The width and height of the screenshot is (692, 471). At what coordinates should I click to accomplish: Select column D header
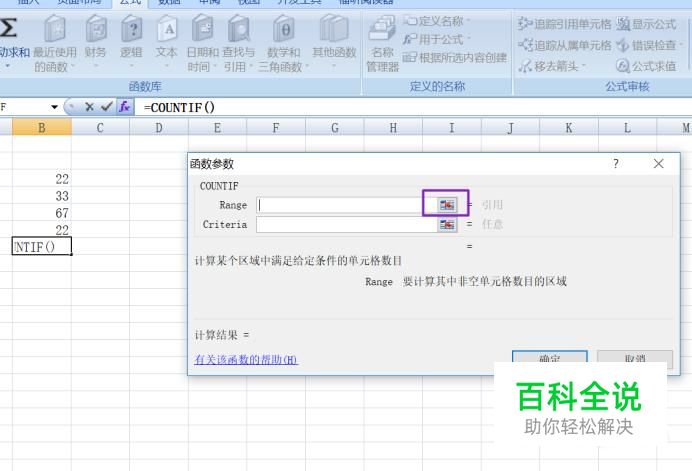pyautogui.click(x=159, y=128)
